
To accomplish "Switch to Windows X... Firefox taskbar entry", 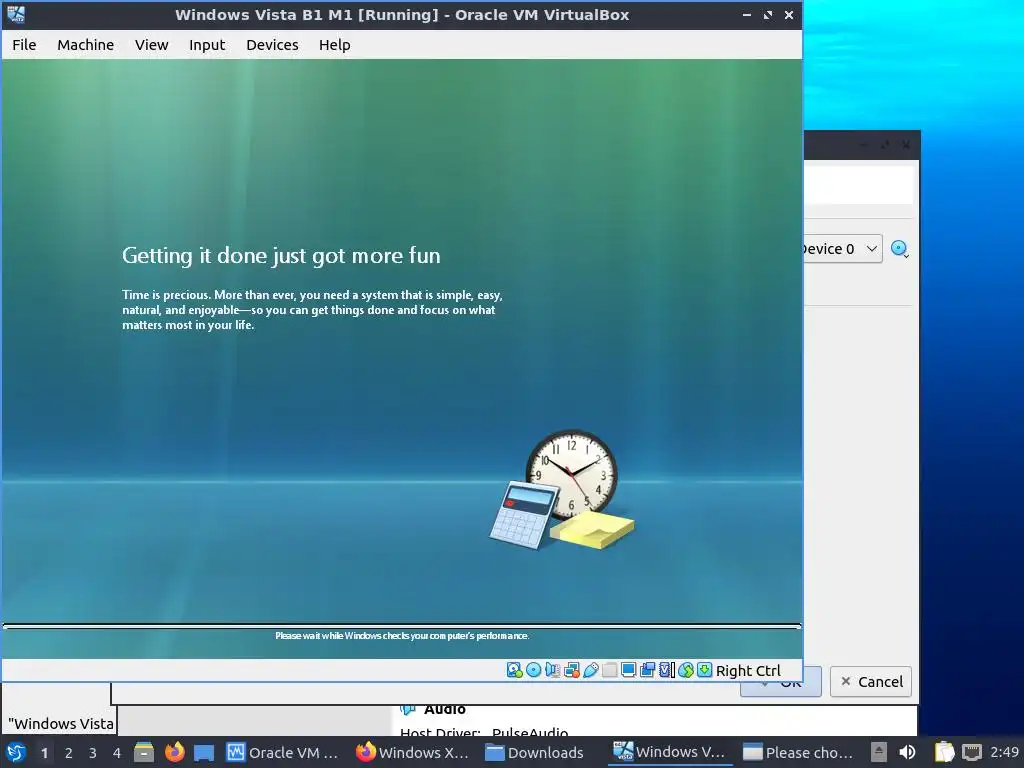I will (413, 752).
